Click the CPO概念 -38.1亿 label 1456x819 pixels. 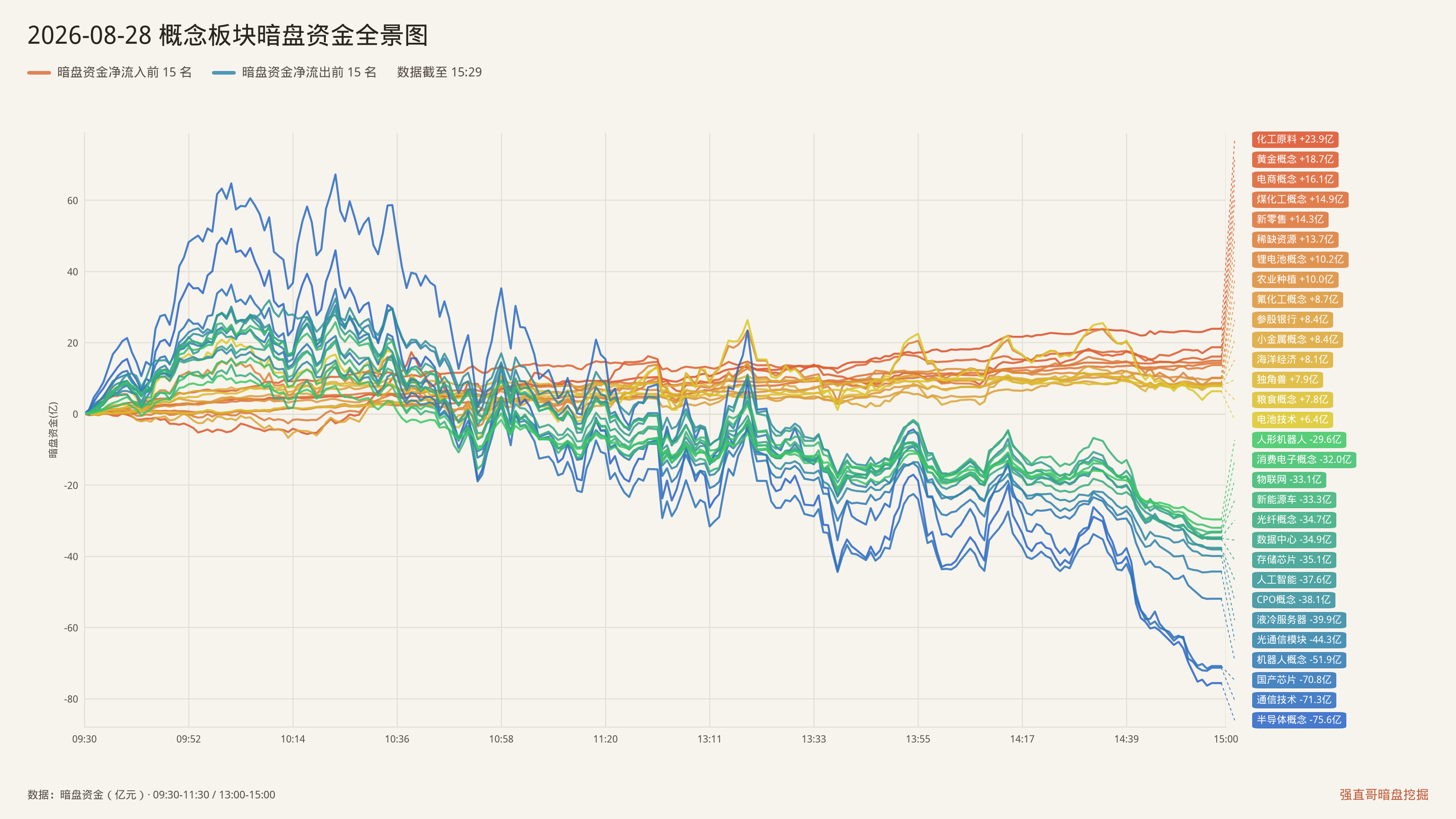pyautogui.click(x=1293, y=600)
